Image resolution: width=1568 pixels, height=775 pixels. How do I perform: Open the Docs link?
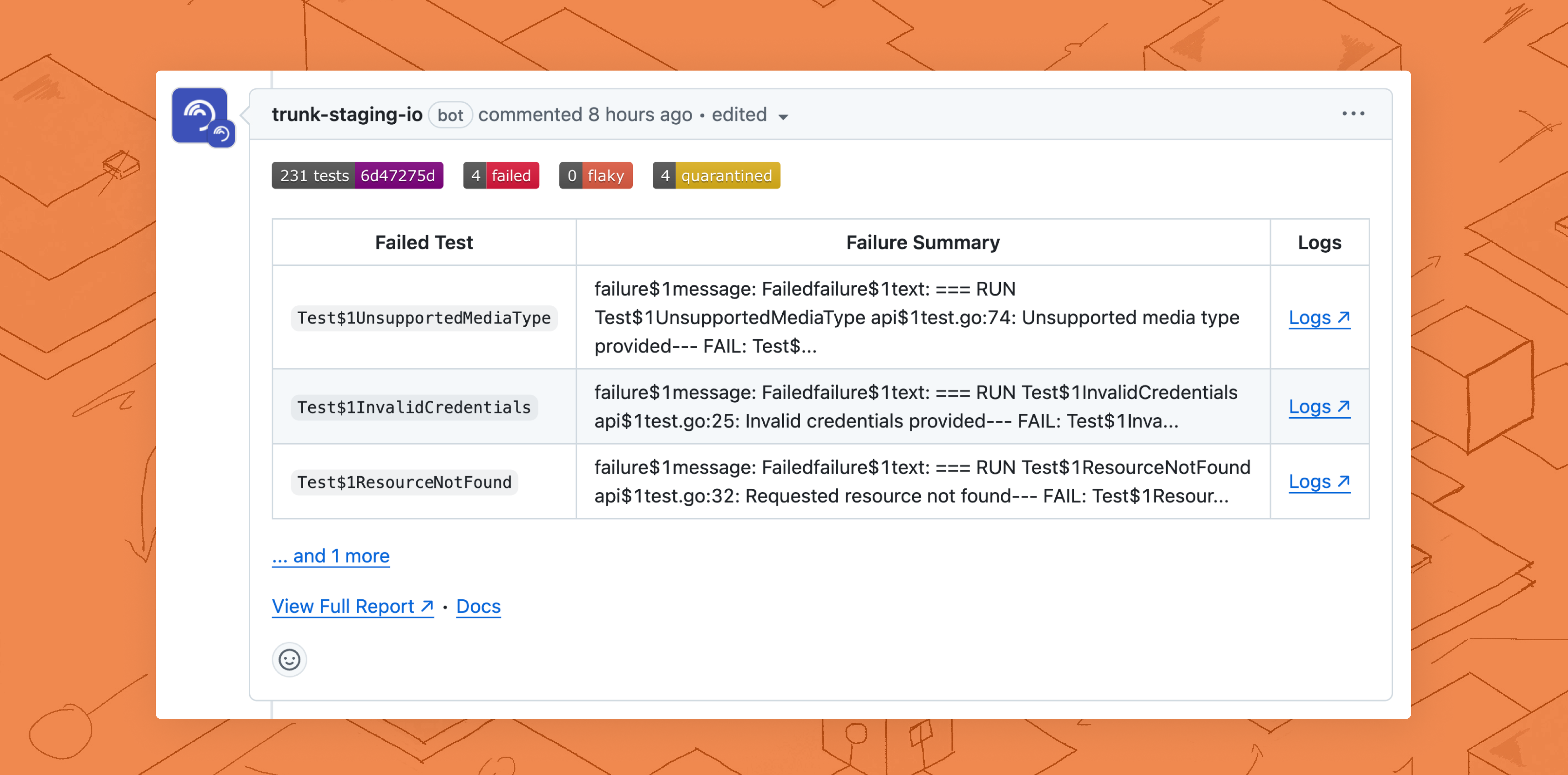pos(478,606)
